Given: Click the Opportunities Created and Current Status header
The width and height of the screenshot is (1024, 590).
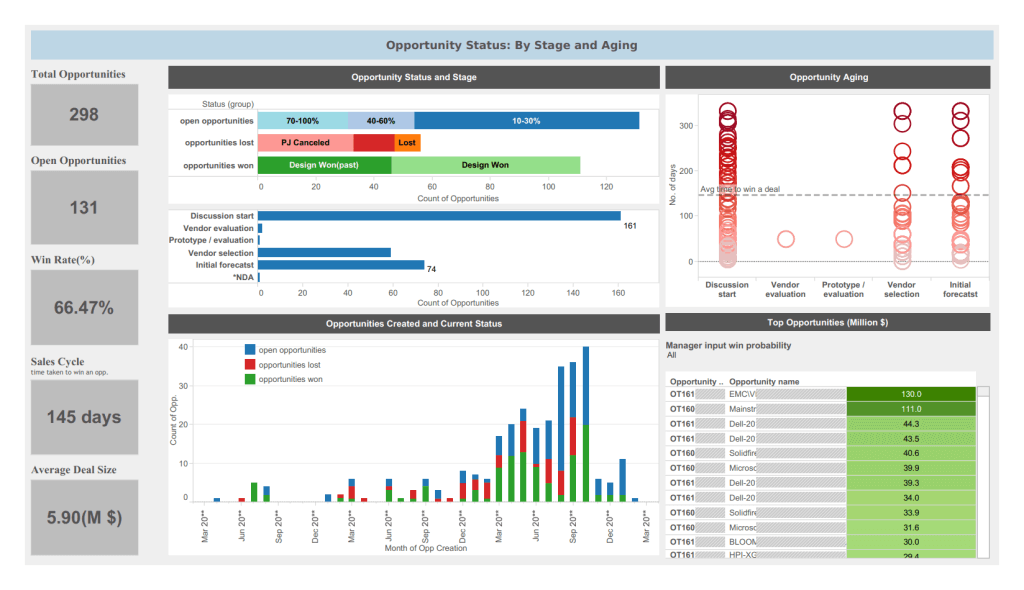Looking at the screenshot, I should [x=413, y=323].
